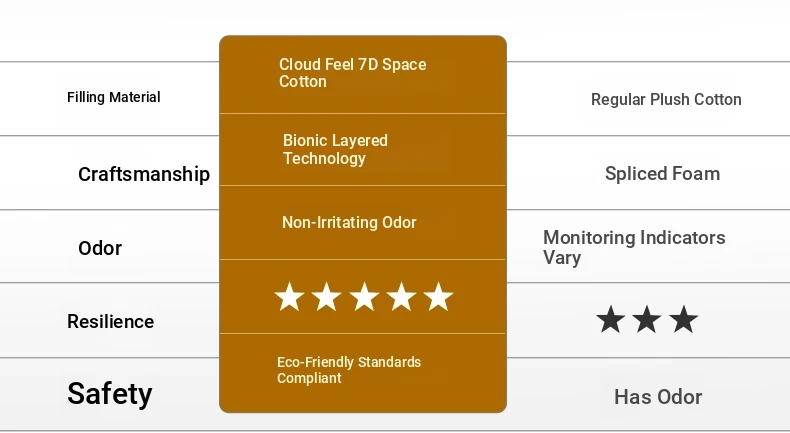This screenshot has width=790, height=433.
Task: Click the second white resilience star
Action: pos(326,297)
